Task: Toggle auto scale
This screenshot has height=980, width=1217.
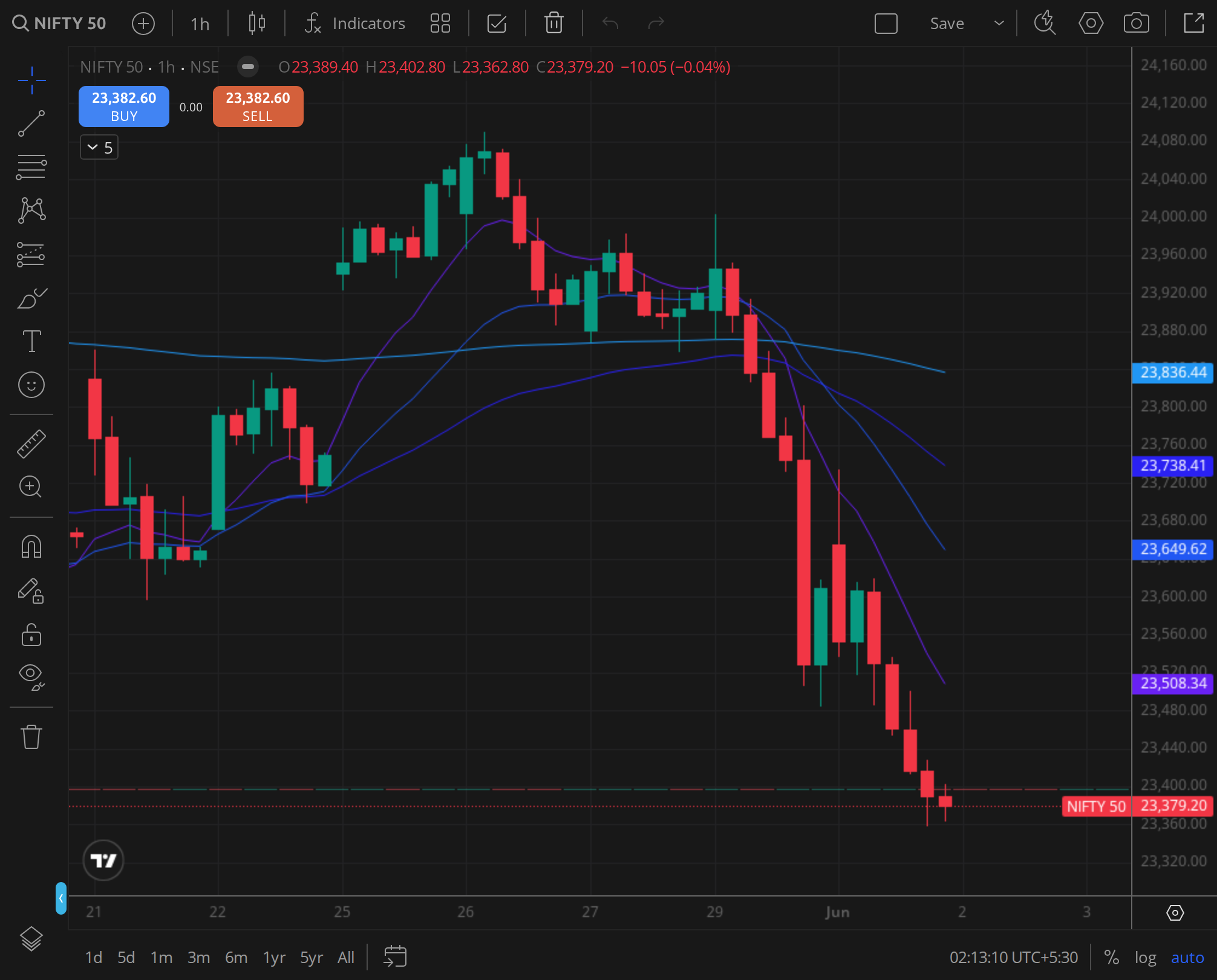Action: (1187, 958)
